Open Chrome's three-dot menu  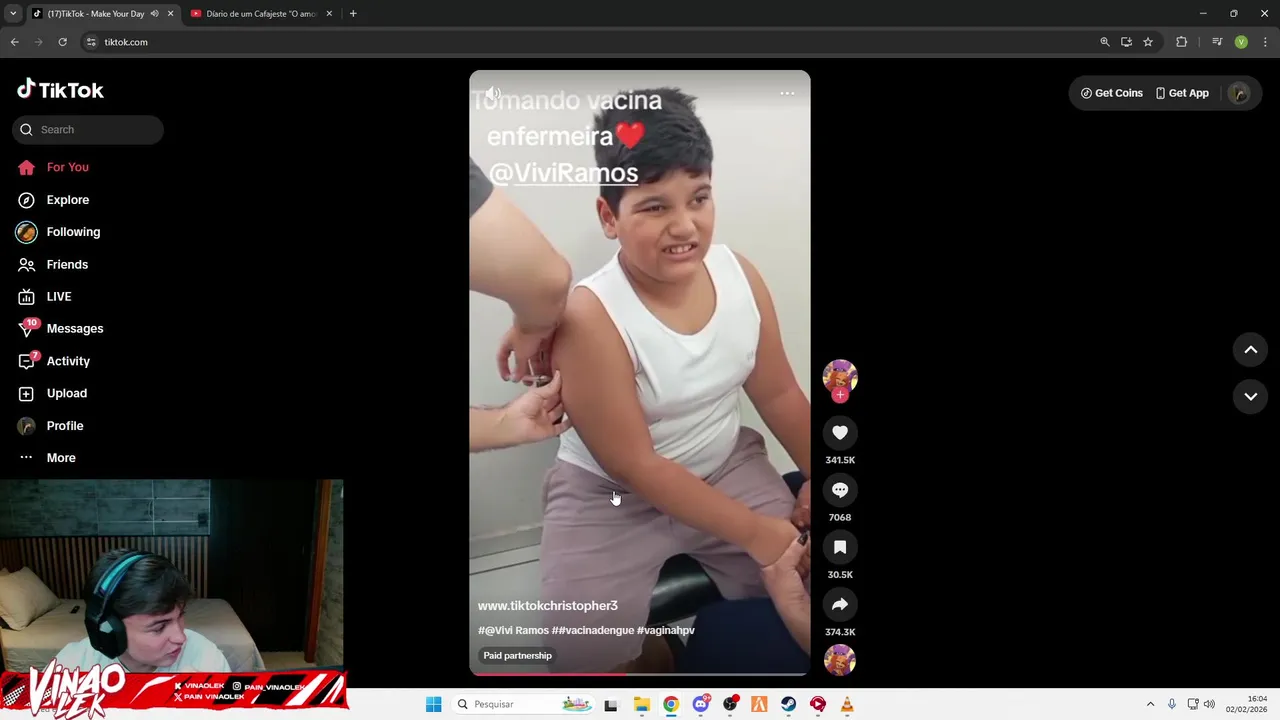[1264, 42]
